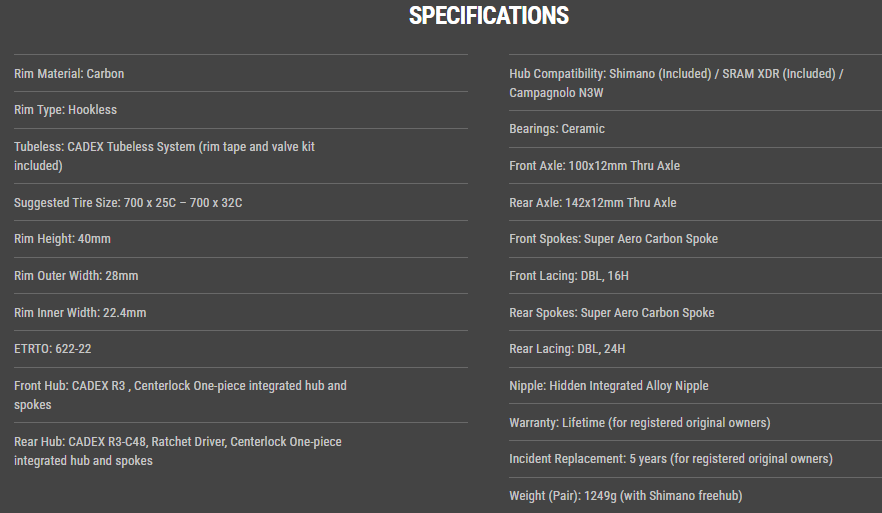Screen dimensions: 882x513
Task: Click the SPECIFICATIONS heading
Action: pos(489,16)
